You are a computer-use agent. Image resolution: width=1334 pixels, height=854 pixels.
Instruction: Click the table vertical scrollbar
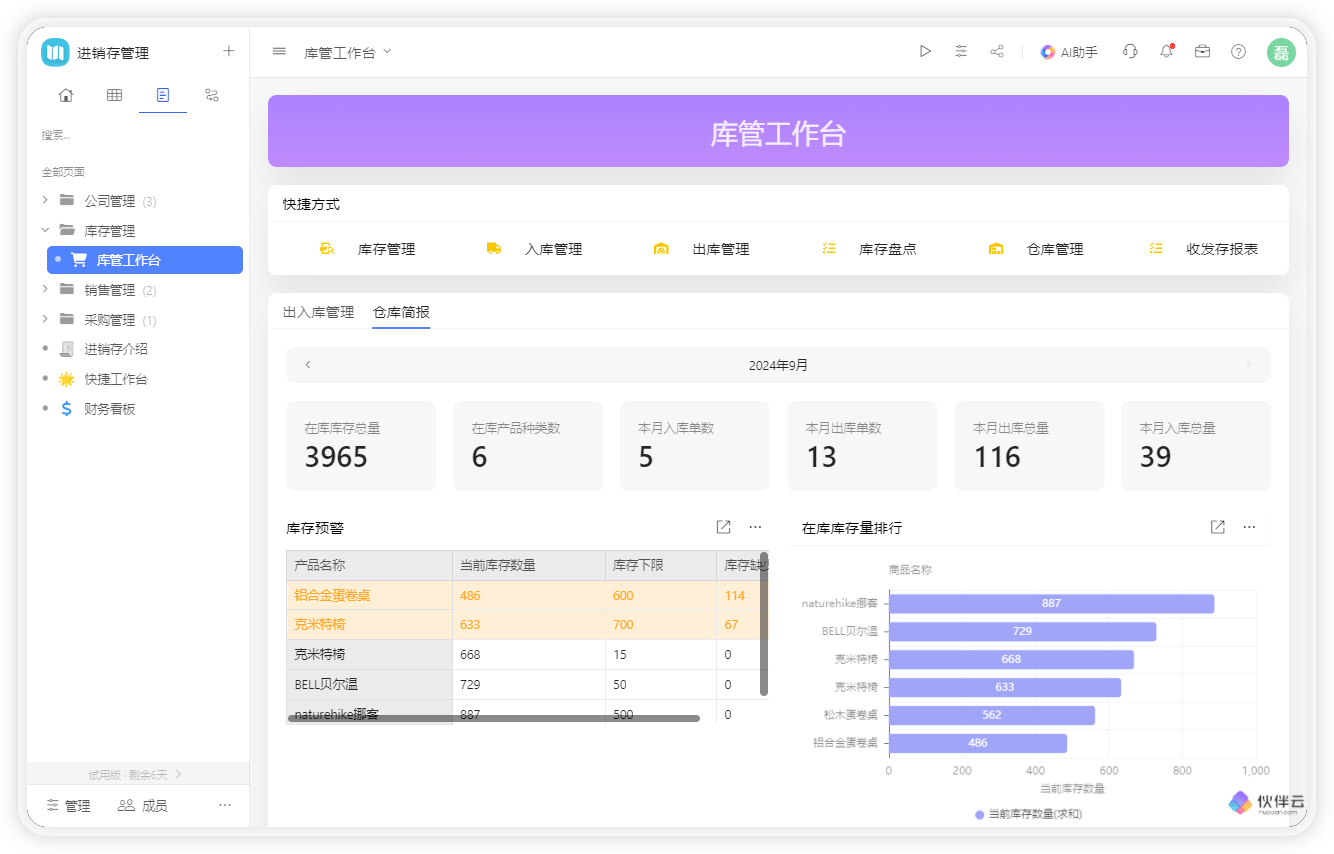[x=764, y=624]
